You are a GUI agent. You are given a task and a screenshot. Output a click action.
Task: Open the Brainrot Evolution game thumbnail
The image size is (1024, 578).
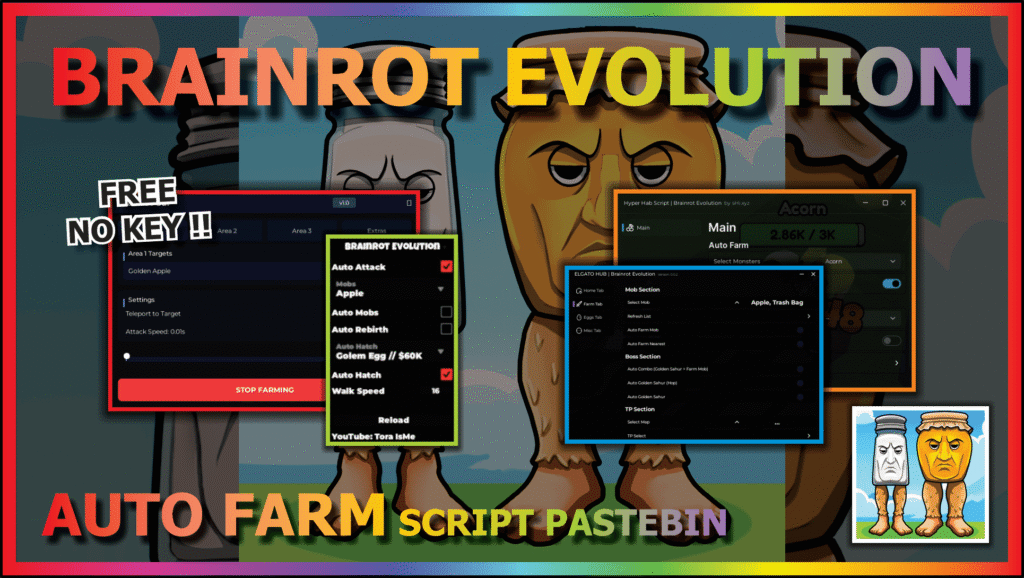(920, 475)
